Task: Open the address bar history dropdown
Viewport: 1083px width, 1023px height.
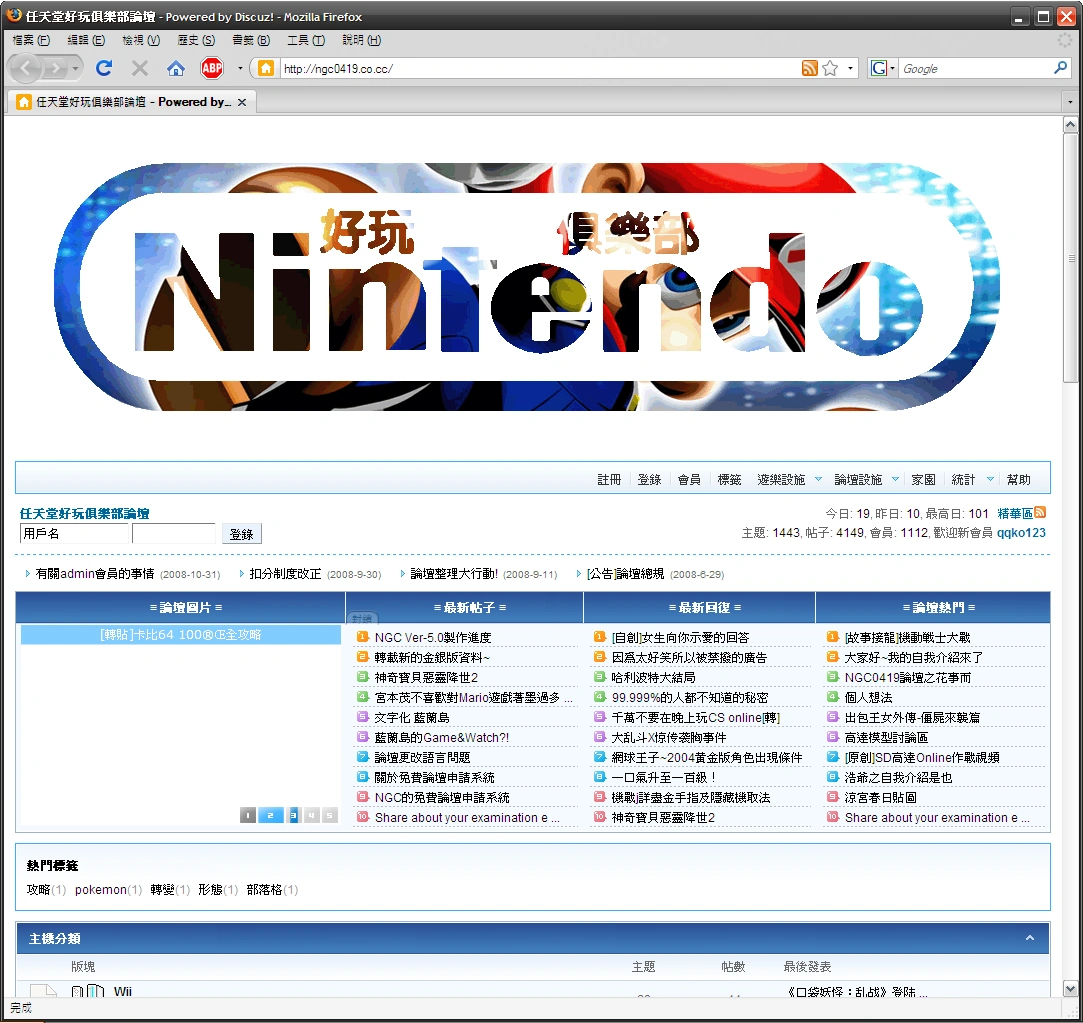Action: coord(850,68)
